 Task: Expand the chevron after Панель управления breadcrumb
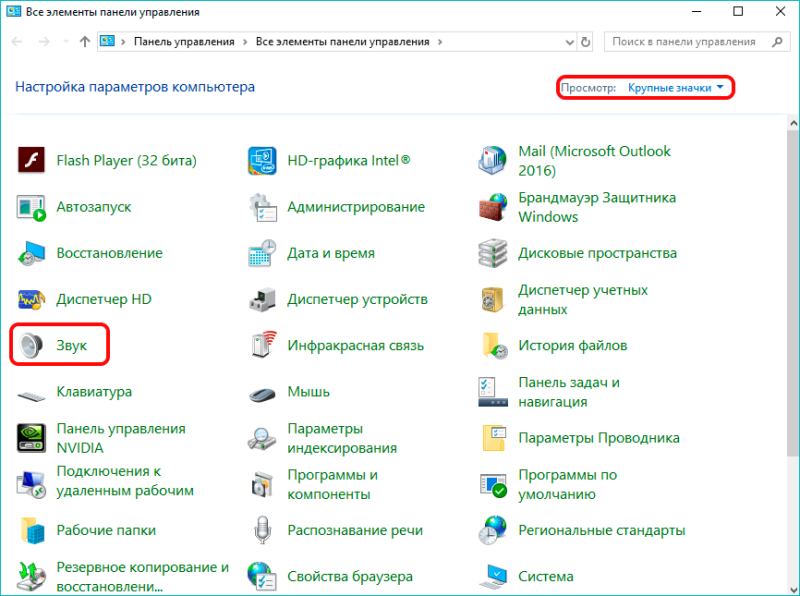point(245,42)
